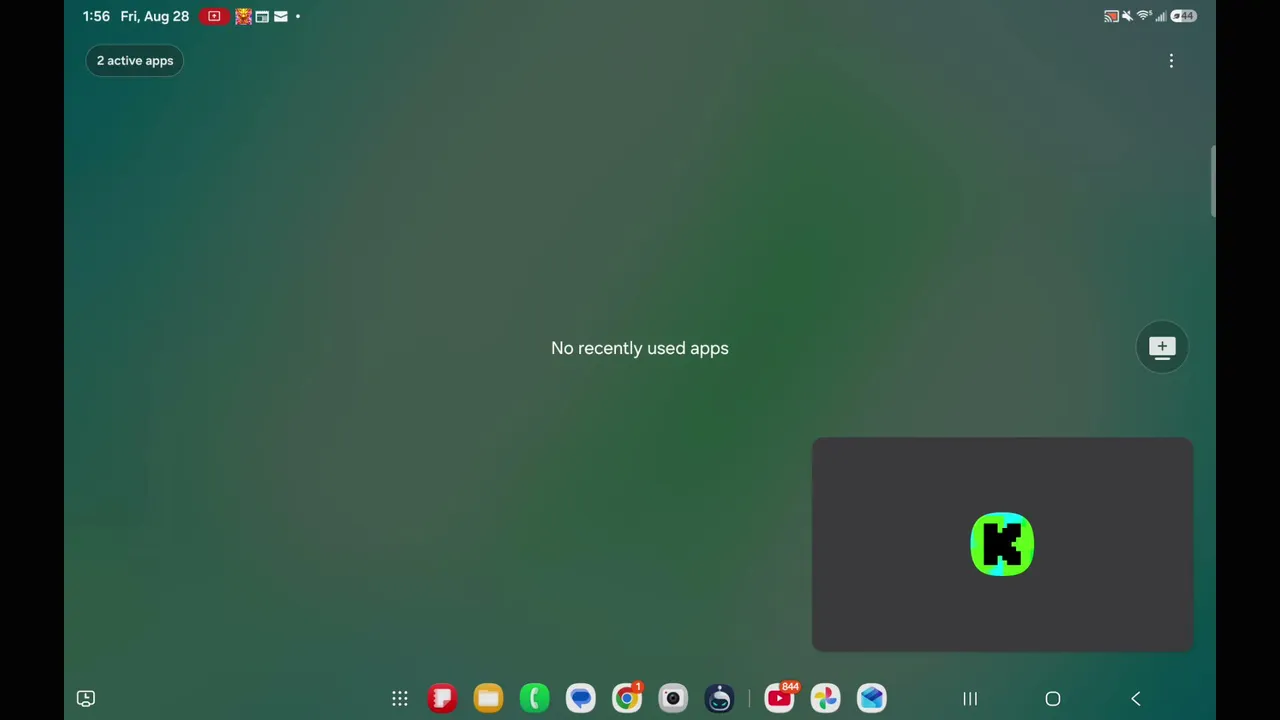Tap the Recents navigation button

pyautogui.click(x=970, y=699)
